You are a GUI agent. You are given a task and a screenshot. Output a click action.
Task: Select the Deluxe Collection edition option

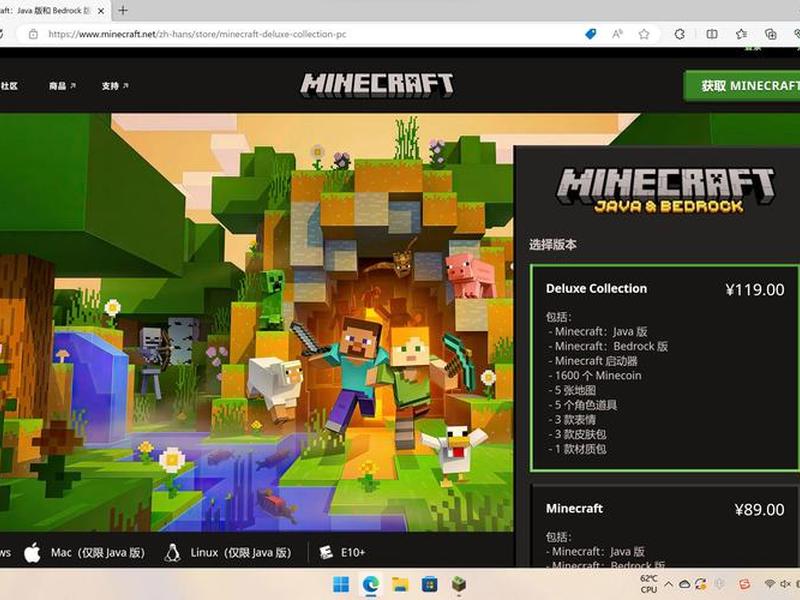[665, 367]
